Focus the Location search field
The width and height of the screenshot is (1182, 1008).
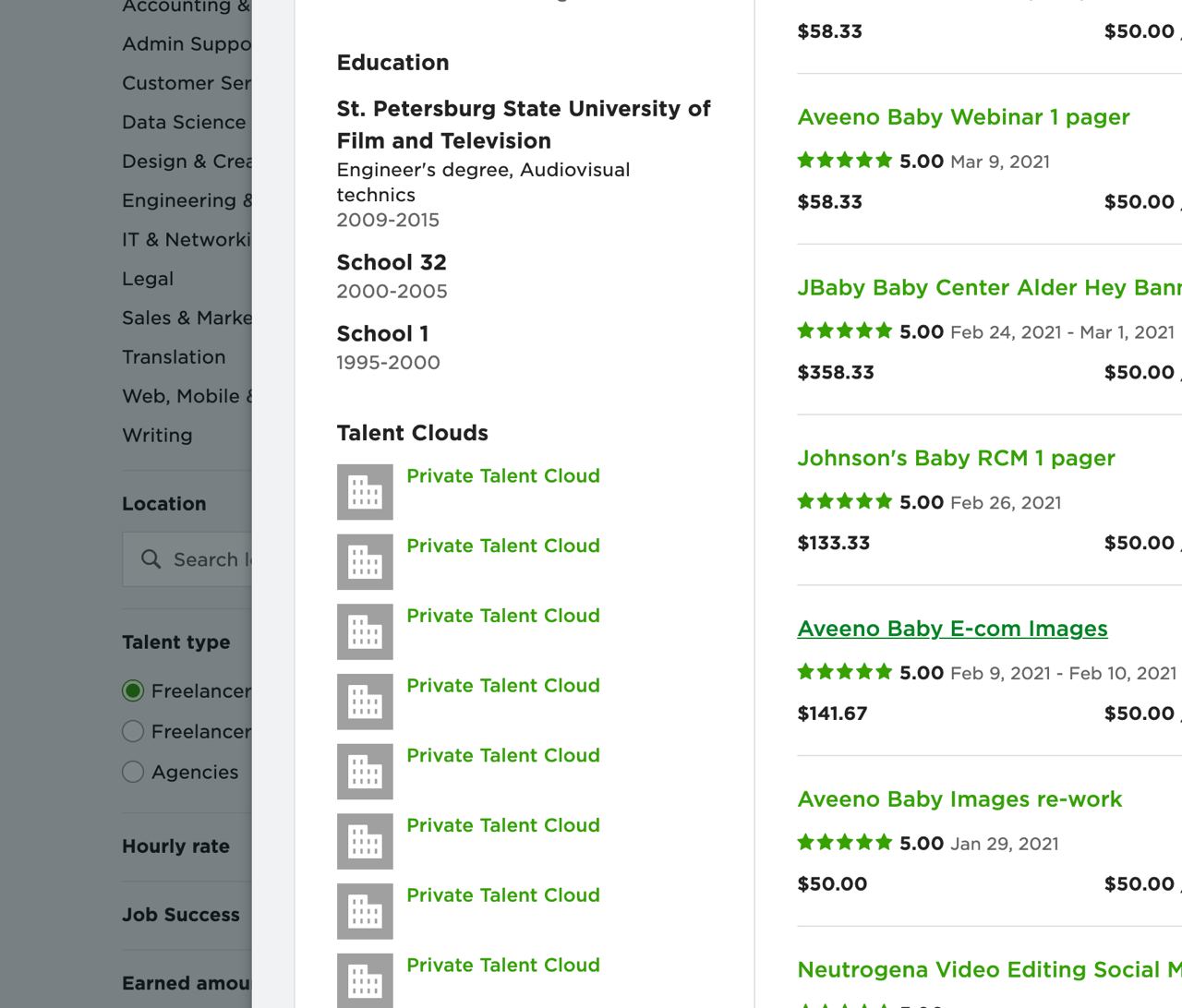tap(187, 559)
